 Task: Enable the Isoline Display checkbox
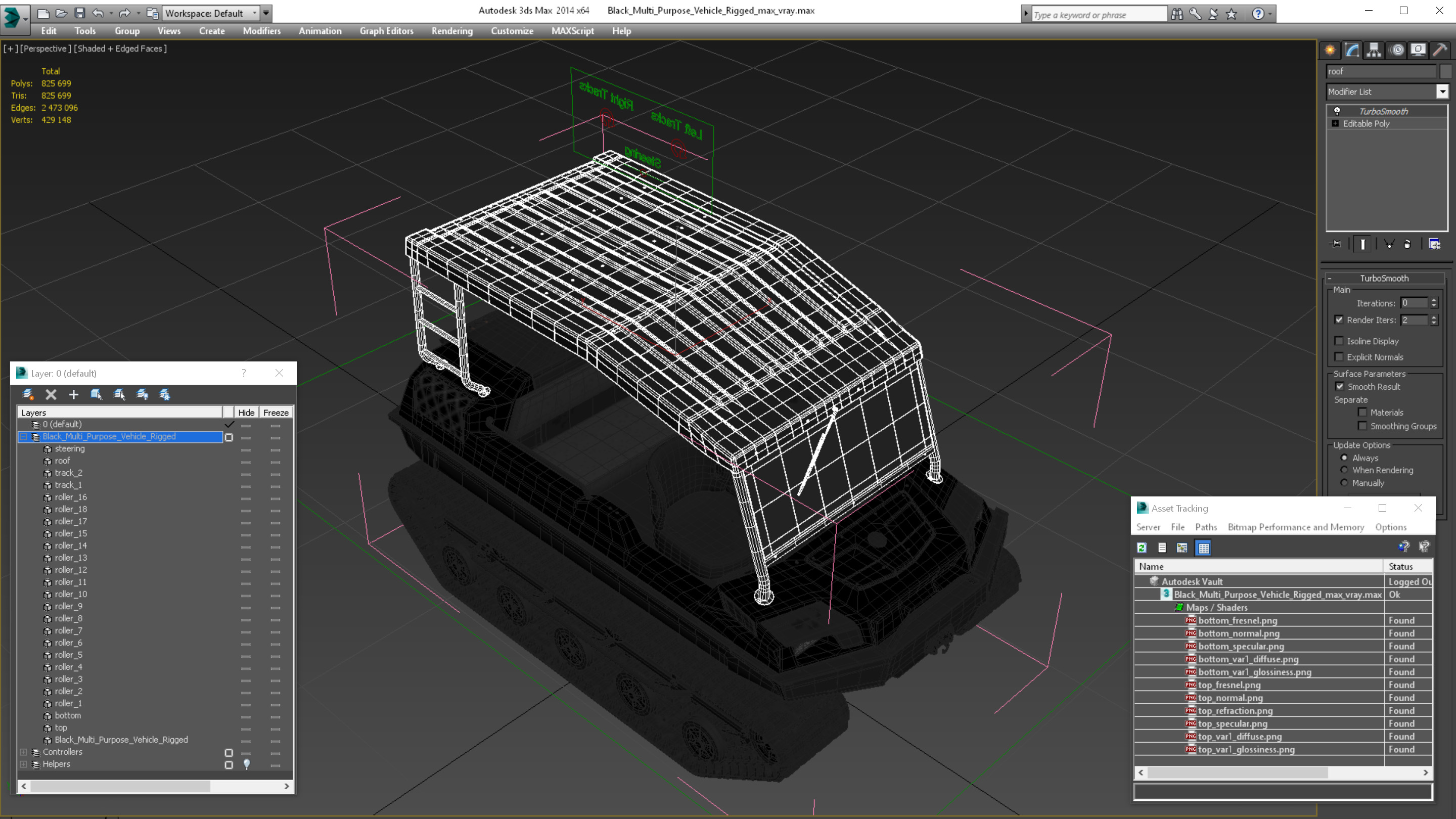[1339, 341]
